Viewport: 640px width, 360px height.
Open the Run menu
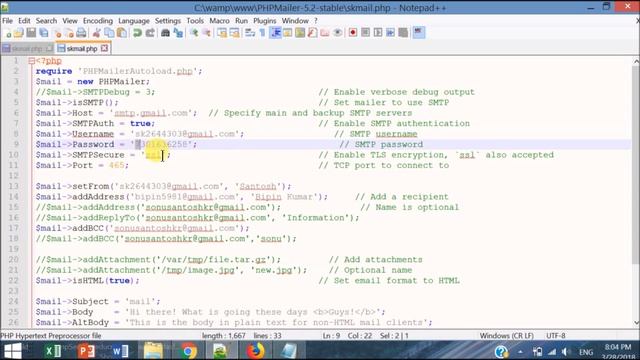(241, 21)
